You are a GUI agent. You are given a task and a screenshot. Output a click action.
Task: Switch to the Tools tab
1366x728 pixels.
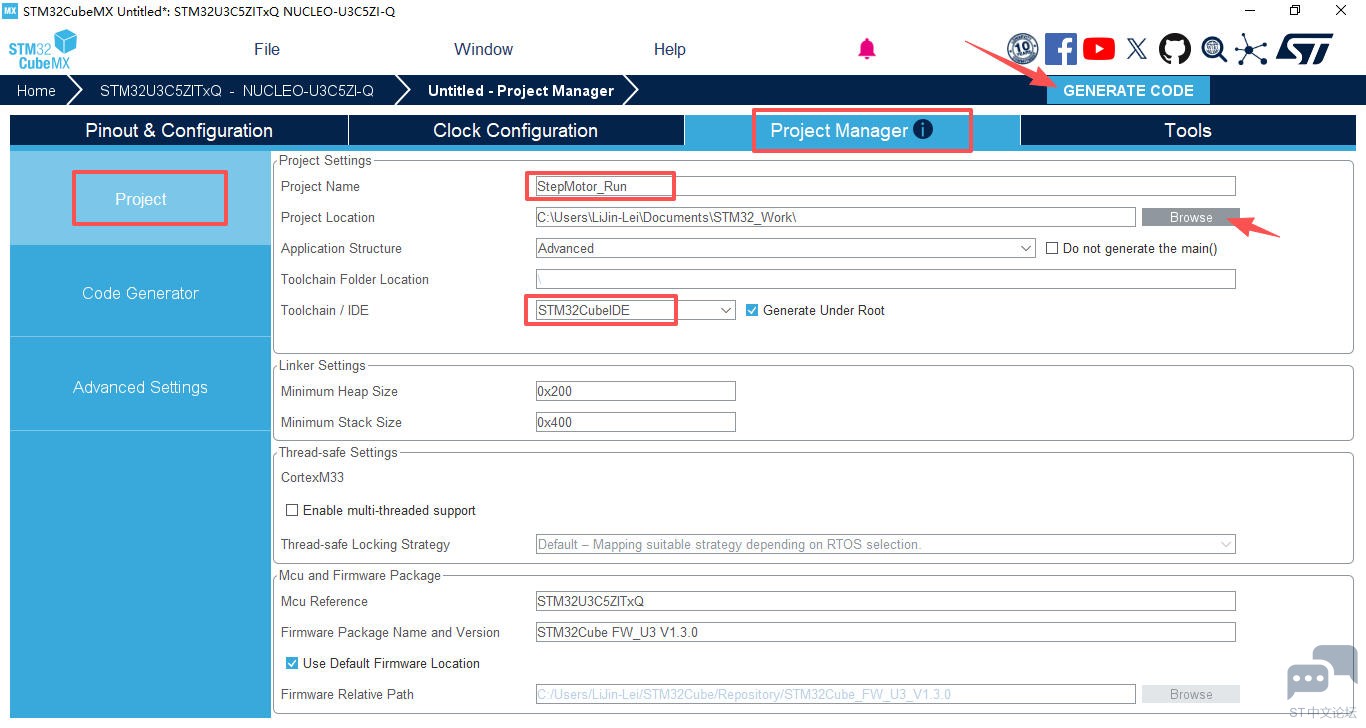click(1188, 130)
